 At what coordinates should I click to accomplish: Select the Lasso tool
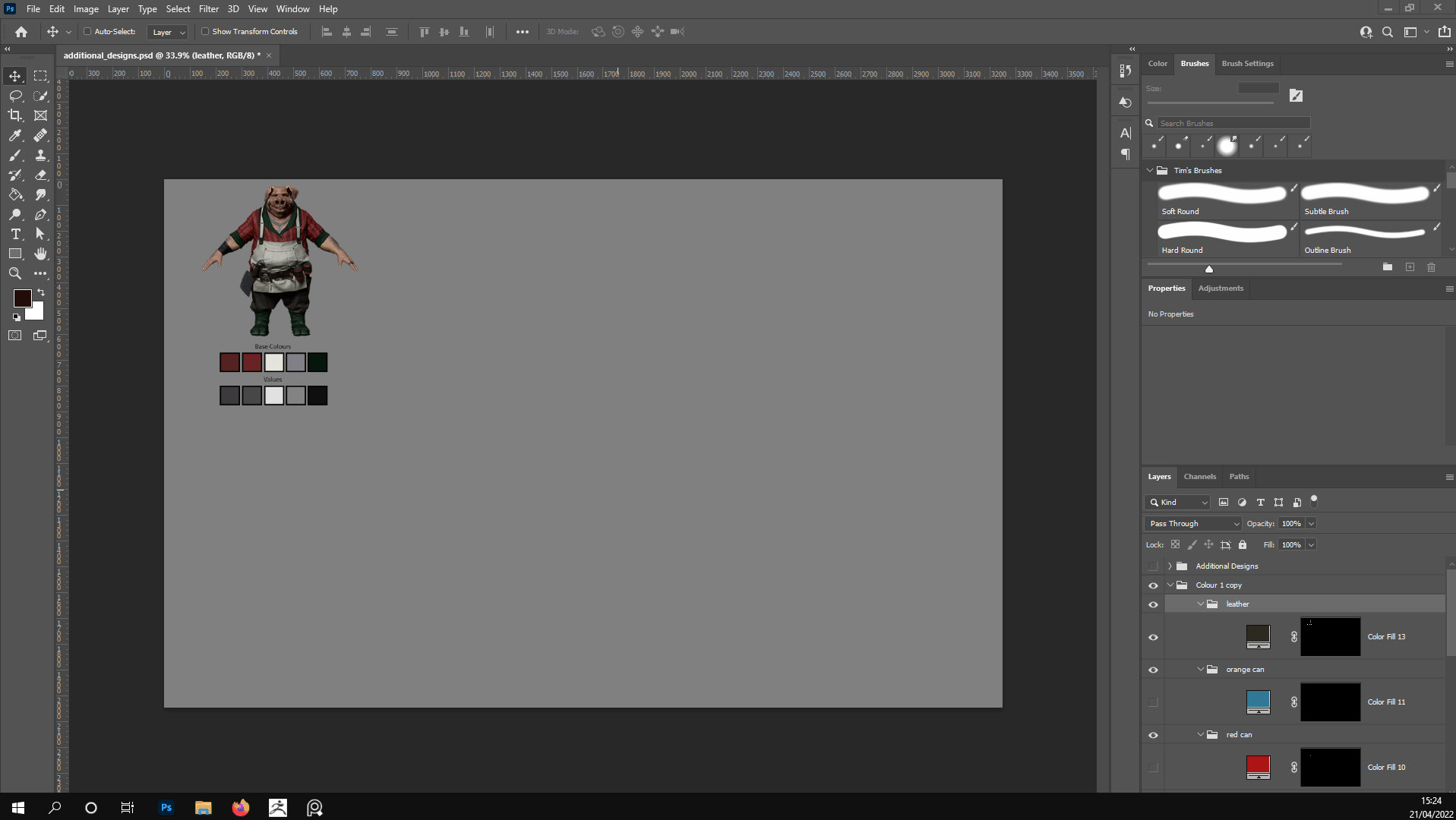point(15,96)
